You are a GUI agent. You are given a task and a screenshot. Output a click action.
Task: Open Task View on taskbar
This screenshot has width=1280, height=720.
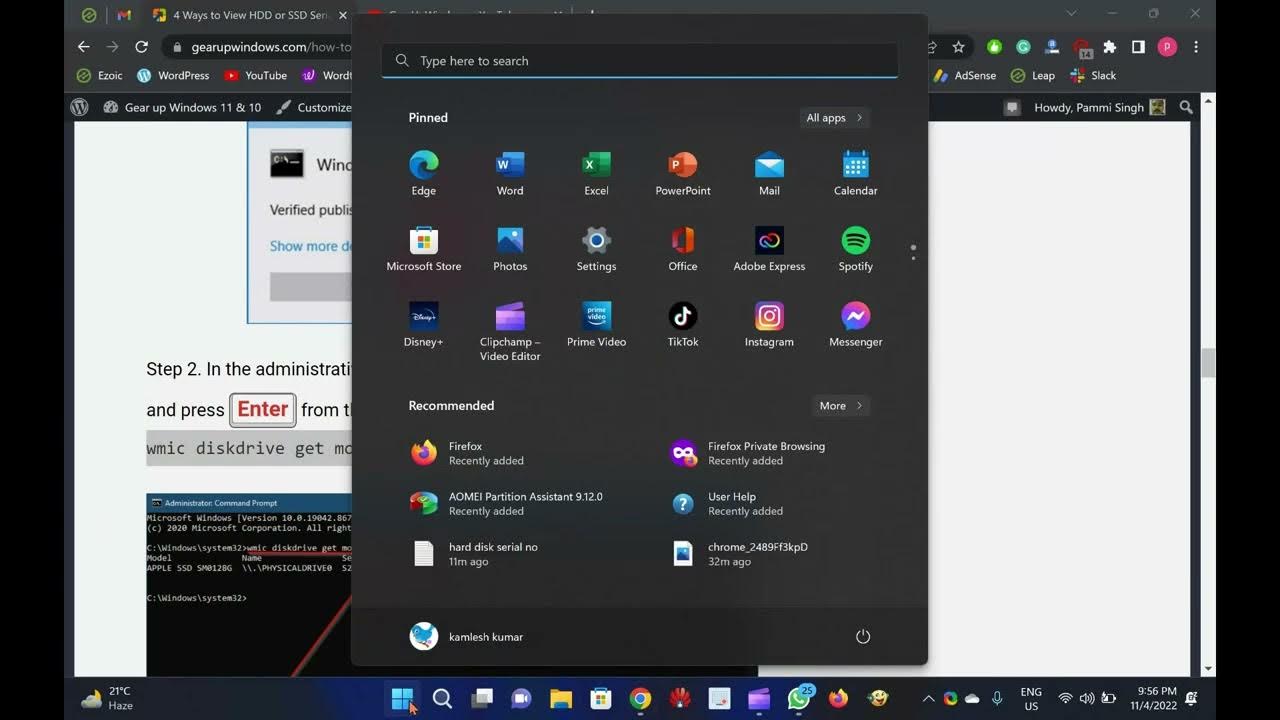point(482,698)
